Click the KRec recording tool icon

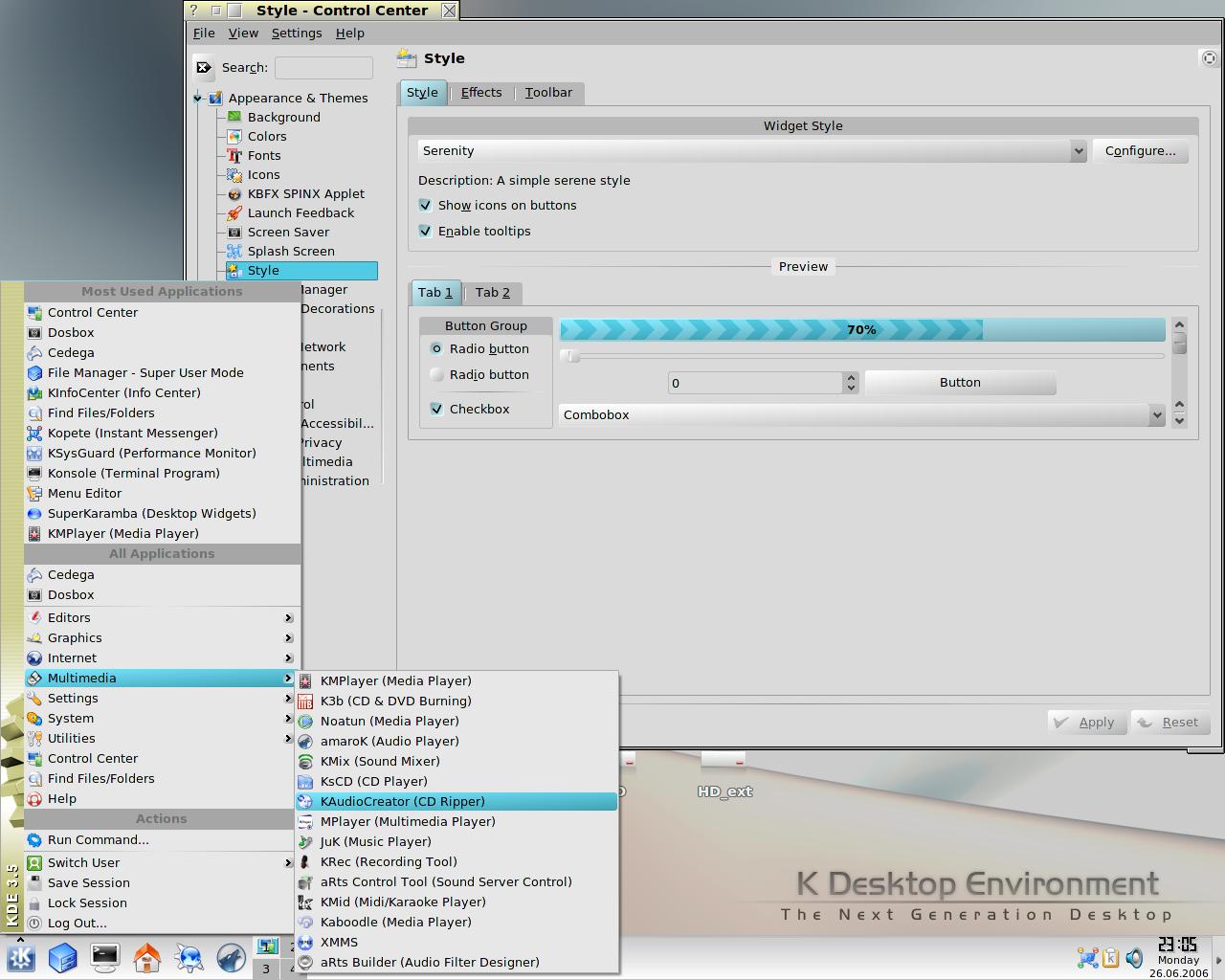[305, 862]
